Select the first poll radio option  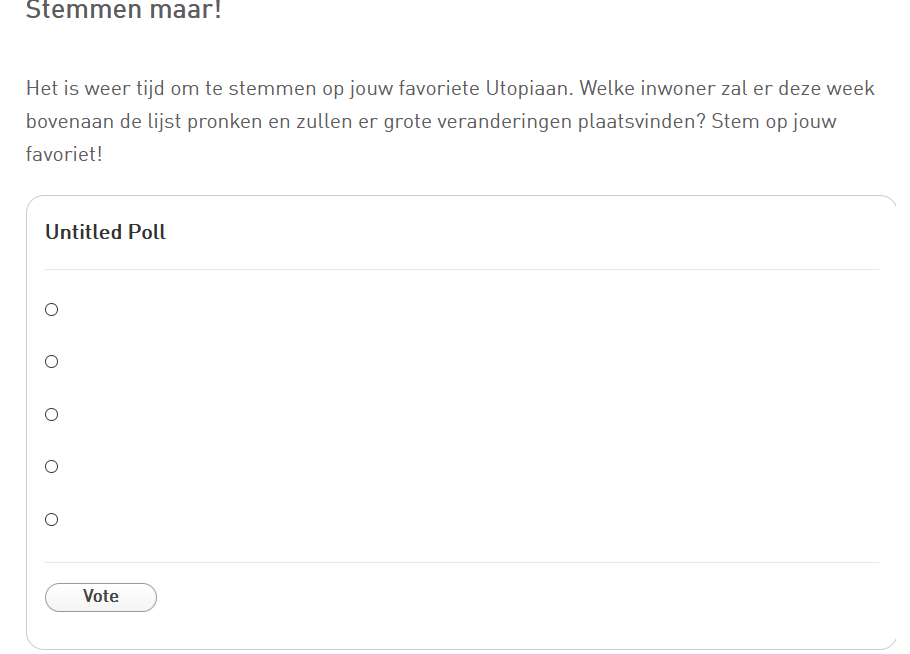click(52, 310)
